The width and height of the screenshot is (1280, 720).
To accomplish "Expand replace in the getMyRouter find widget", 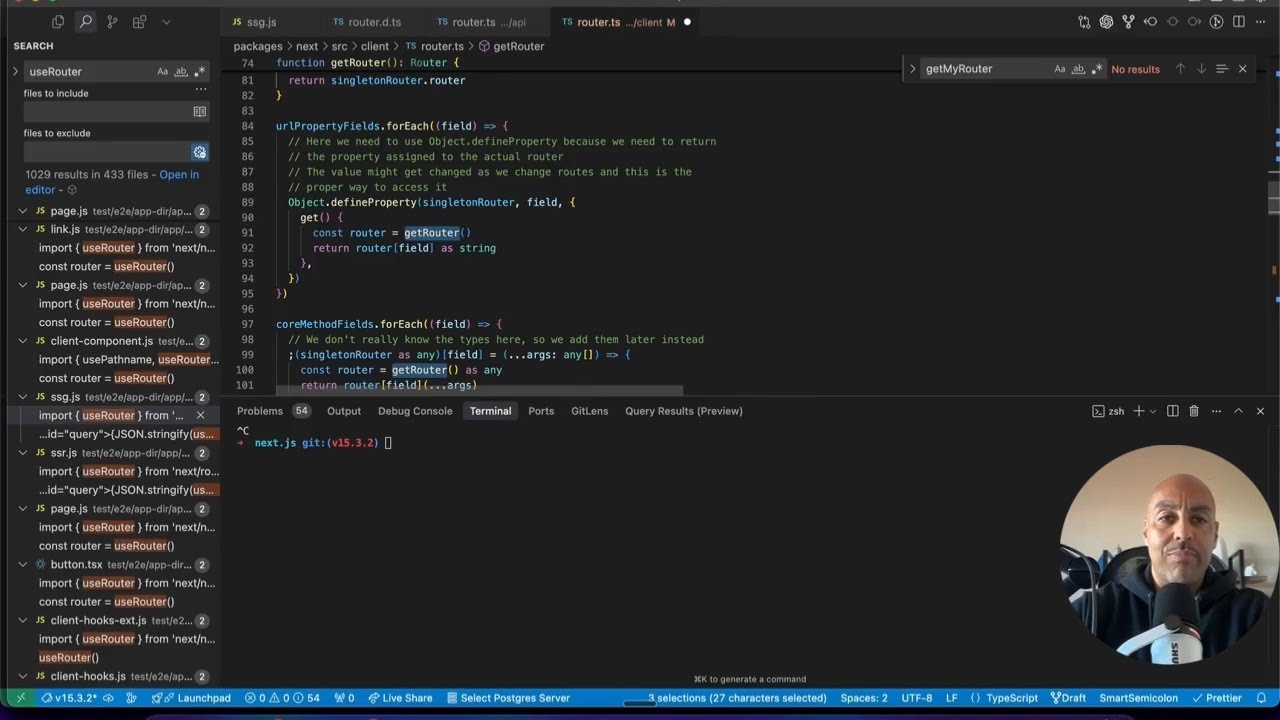I will (912, 69).
